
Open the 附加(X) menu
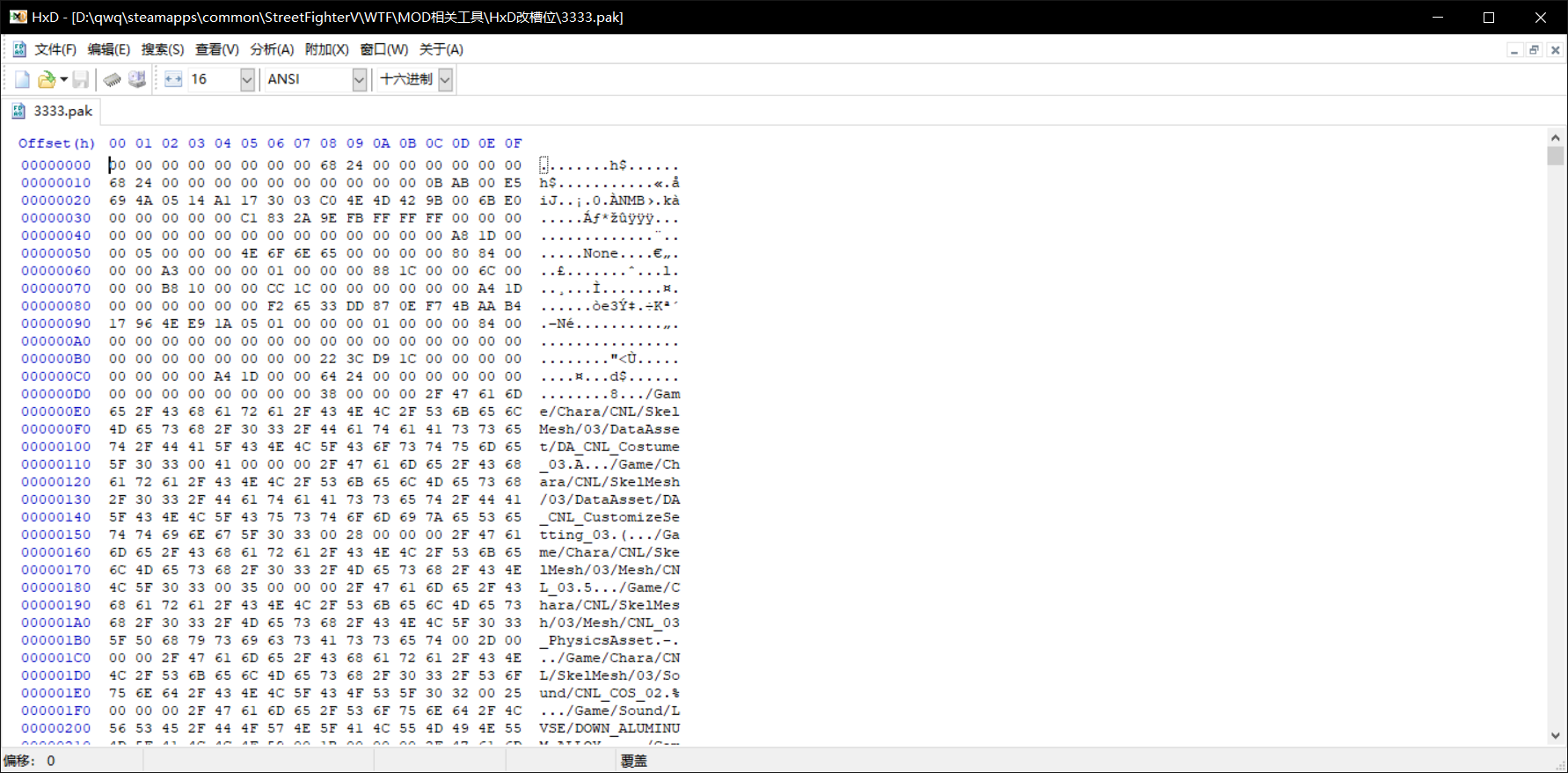(327, 49)
